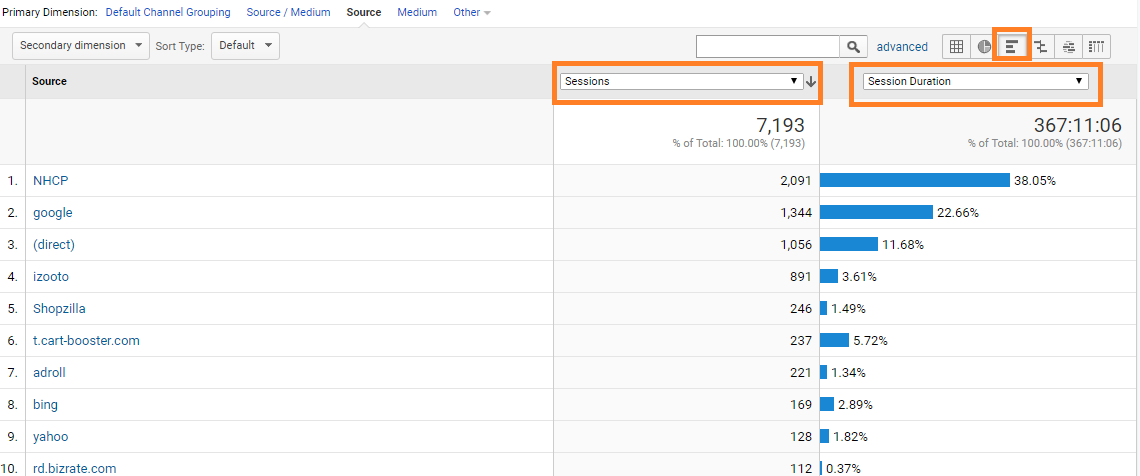The height and width of the screenshot is (476, 1140).
Task: Click the google 22.66% bar
Action: point(876,212)
